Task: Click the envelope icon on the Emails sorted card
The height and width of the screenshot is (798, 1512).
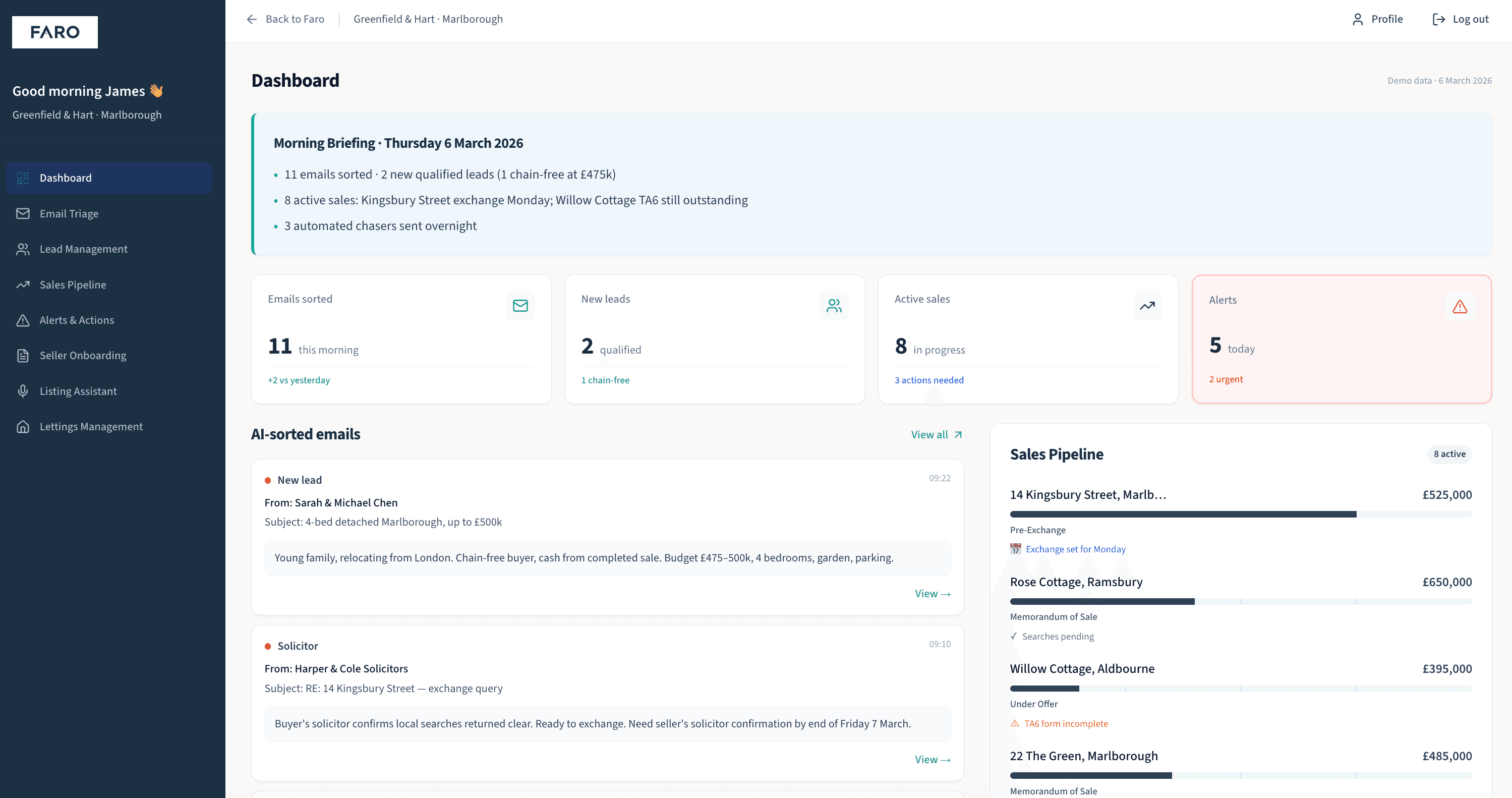Action: pyautogui.click(x=520, y=305)
